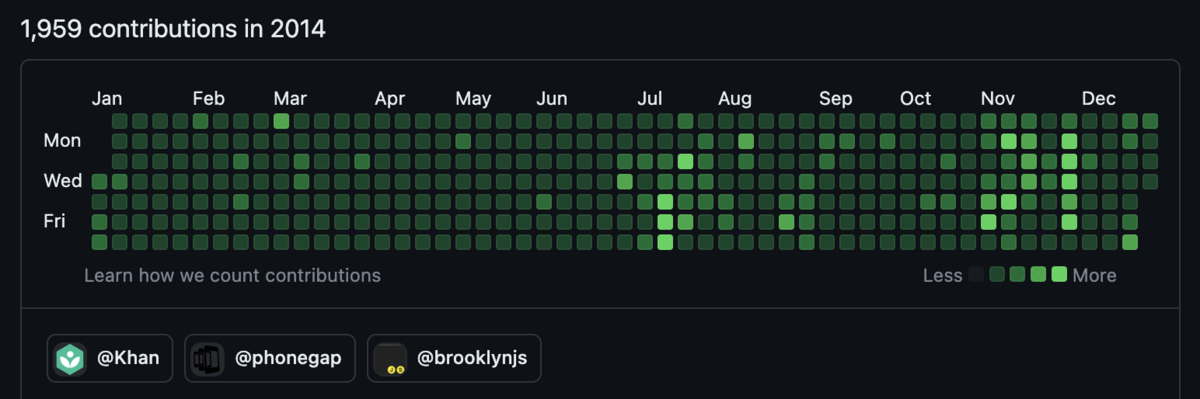
Task: Click the brooklynjs organization avatar icon
Action: pyautogui.click(x=390, y=358)
